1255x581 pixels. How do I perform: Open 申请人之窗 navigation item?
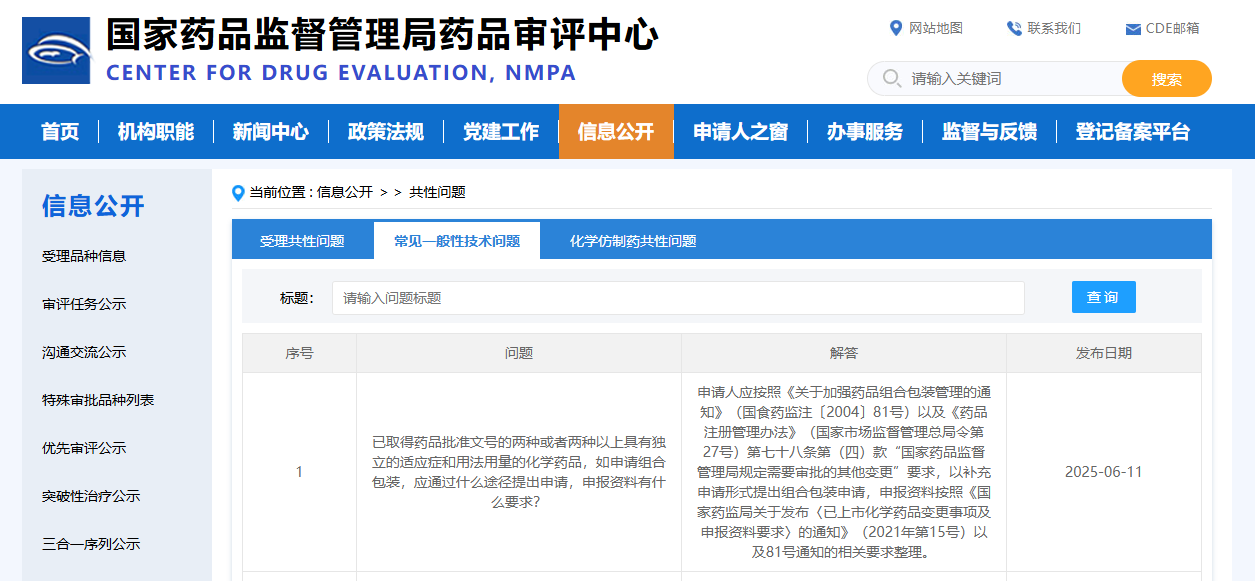click(741, 131)
